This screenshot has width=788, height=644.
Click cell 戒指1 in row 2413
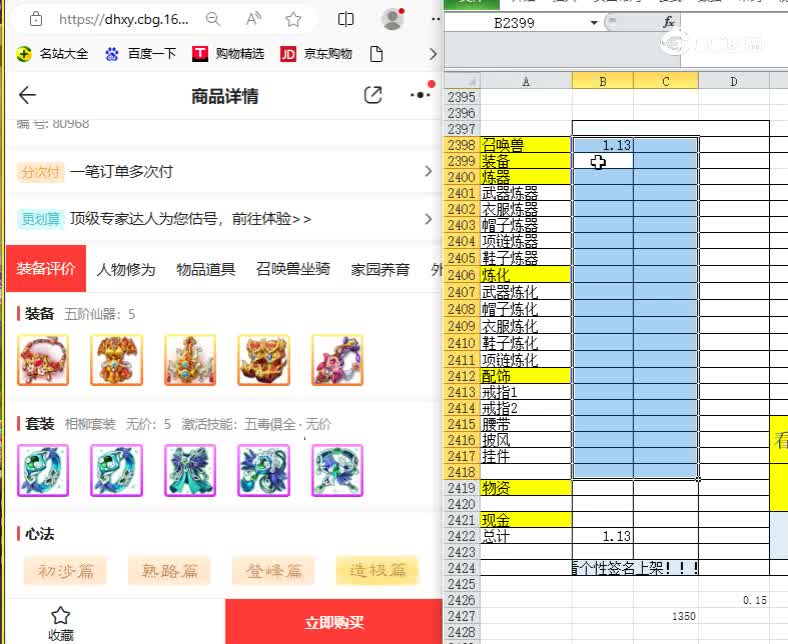526,392
